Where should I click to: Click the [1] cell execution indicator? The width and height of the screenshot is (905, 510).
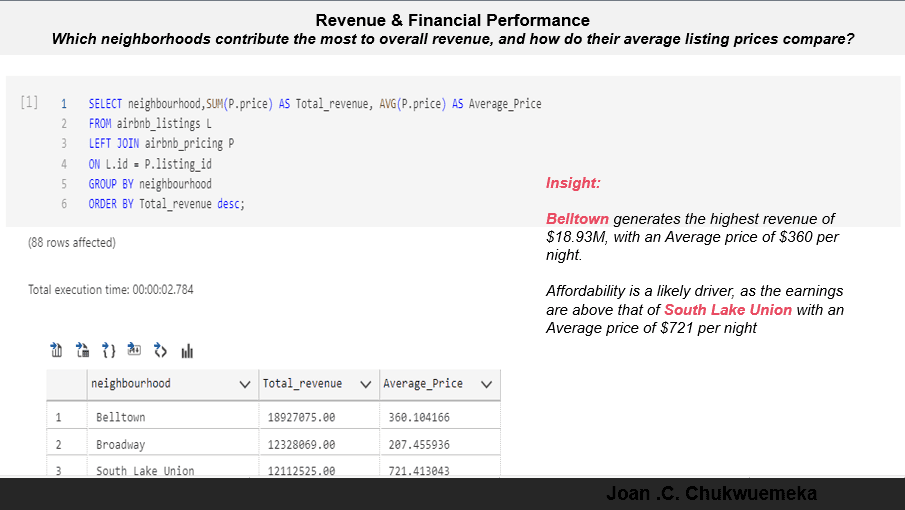tap(29, 103)
